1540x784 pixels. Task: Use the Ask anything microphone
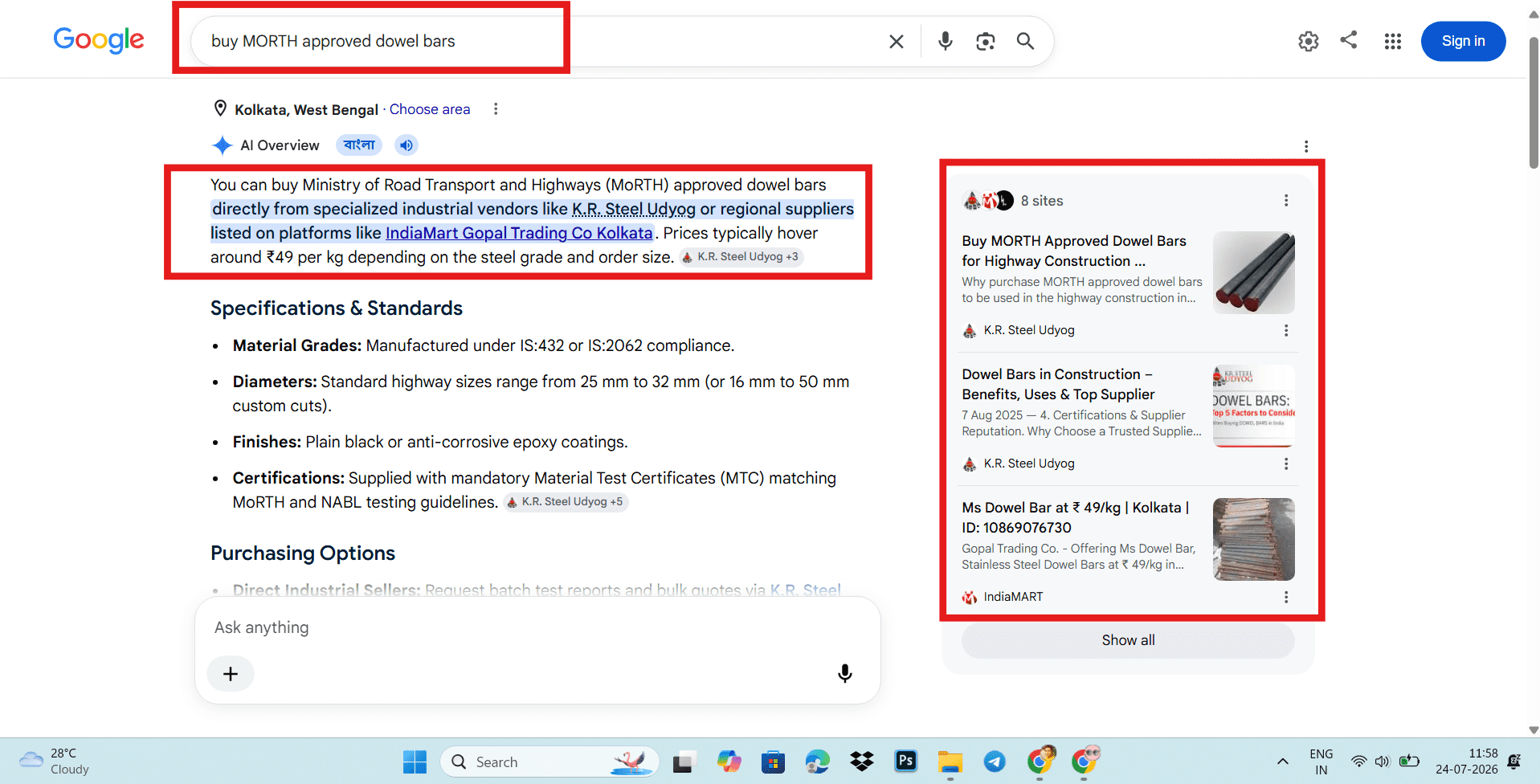tap(844, 673)
